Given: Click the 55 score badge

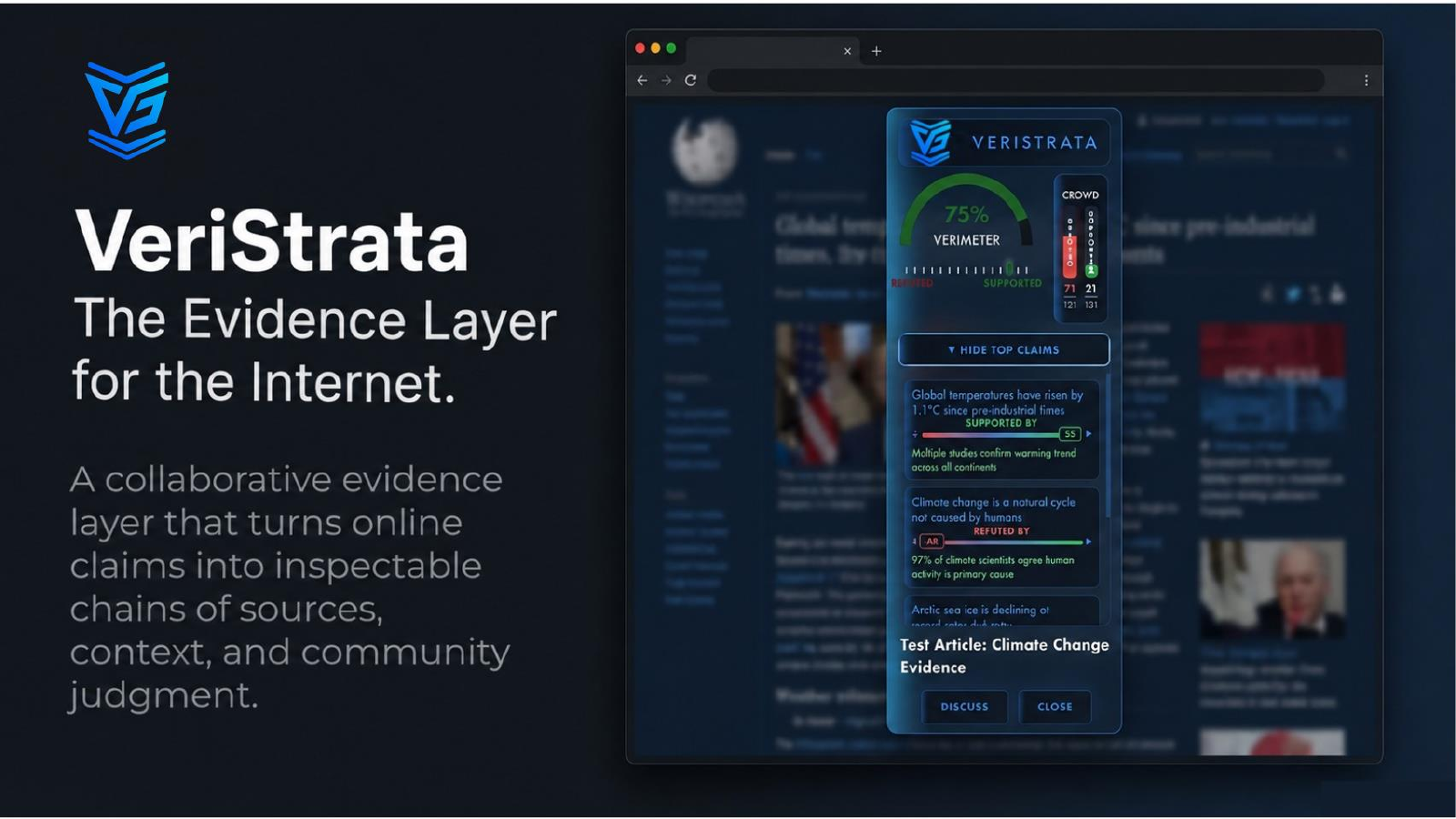Looking at the screenshot, I should (x=1070, y=434).
